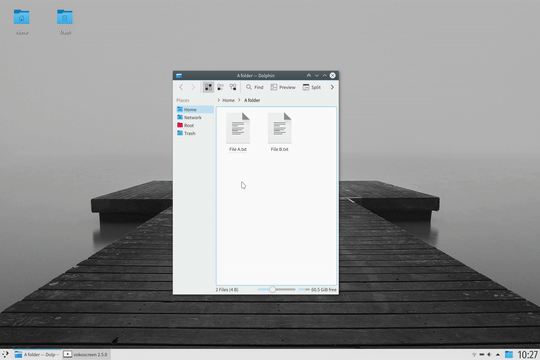
Task: Open the 10:27 clock
Action: coord(528,354)
